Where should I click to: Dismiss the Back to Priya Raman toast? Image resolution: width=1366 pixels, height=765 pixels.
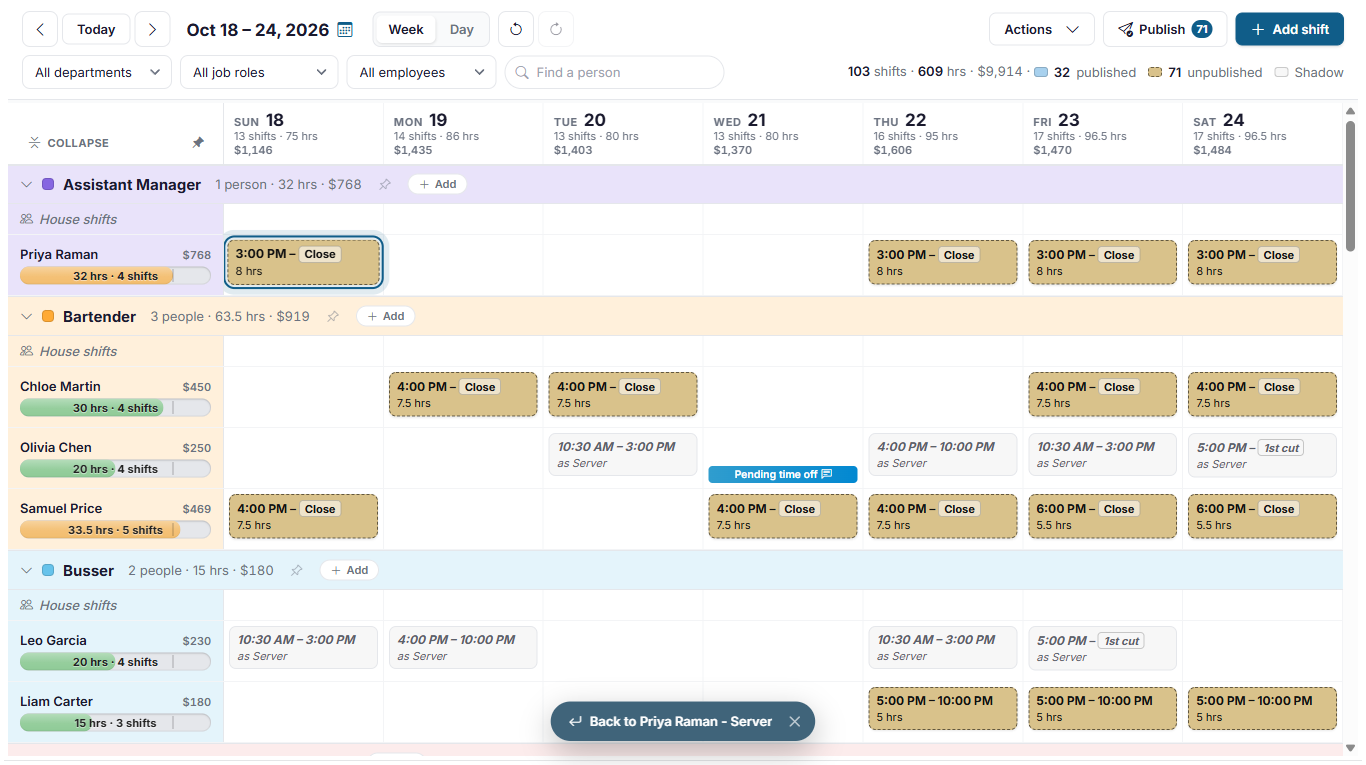tap(794, 721)
